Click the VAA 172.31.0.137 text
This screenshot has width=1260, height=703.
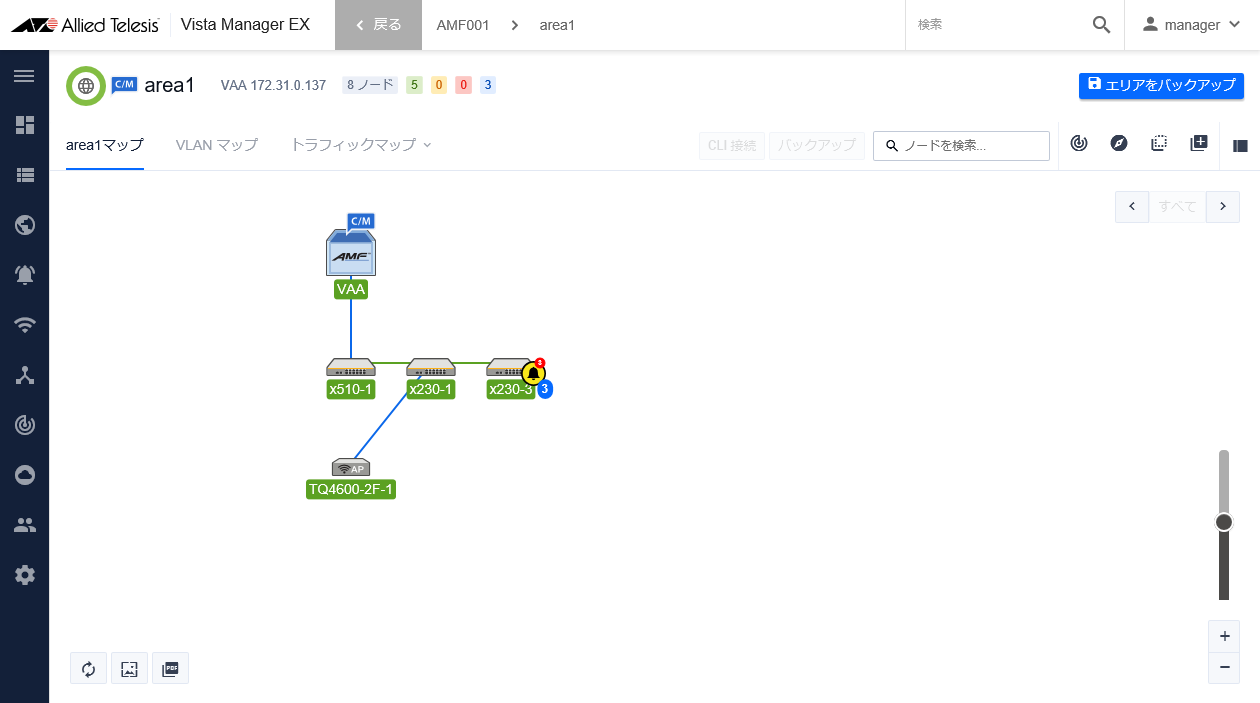coord(273,85)
